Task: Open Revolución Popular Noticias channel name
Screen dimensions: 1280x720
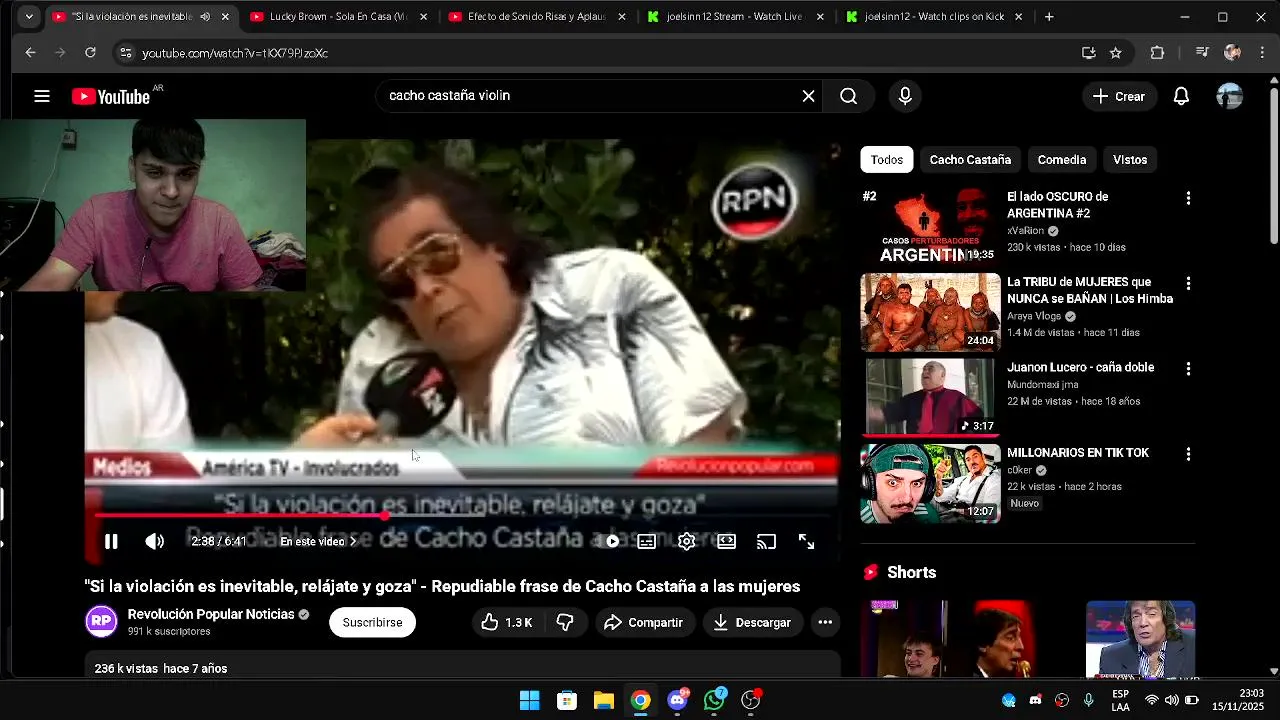Action: click(x=211, y=614)
